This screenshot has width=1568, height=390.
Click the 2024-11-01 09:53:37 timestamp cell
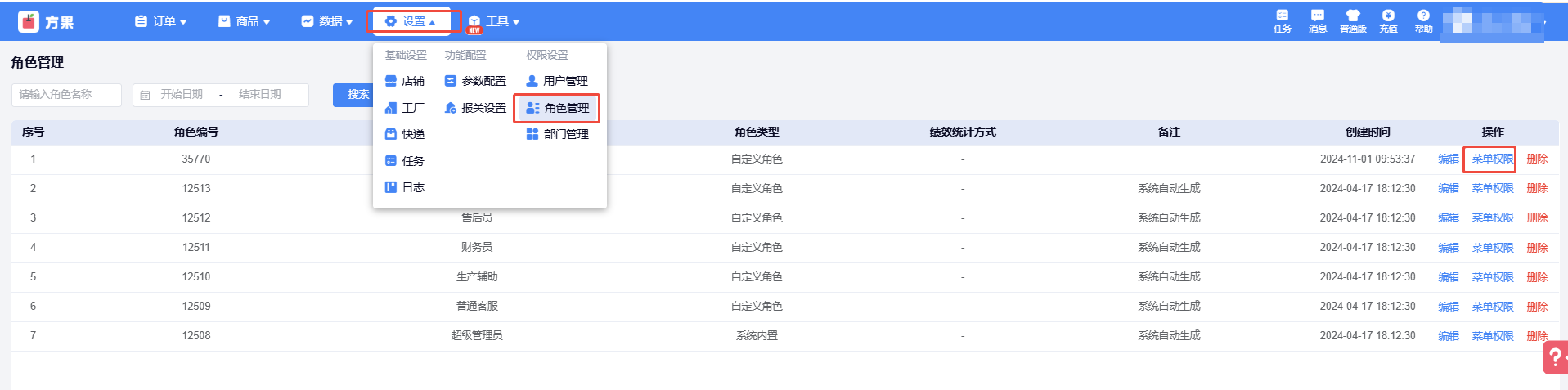pos(1368,159)
